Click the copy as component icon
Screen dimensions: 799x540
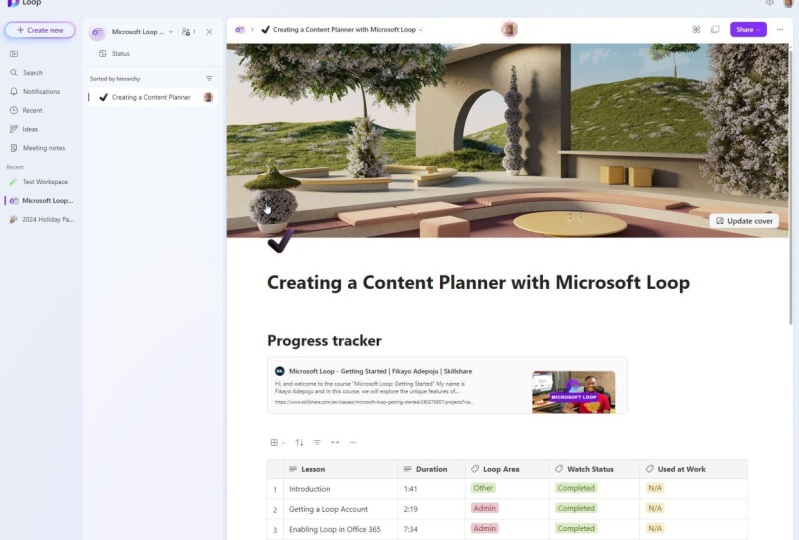pyautogui.click(x=715, y=30)
